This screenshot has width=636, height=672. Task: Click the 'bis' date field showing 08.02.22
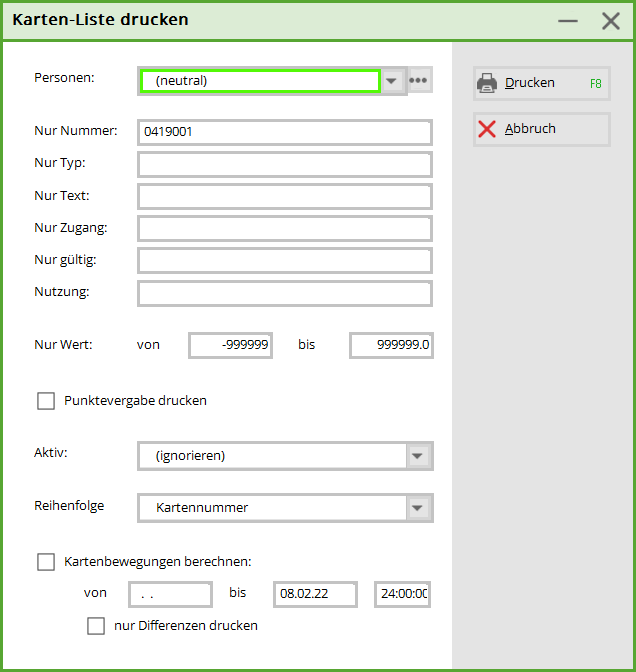[315, 594]
